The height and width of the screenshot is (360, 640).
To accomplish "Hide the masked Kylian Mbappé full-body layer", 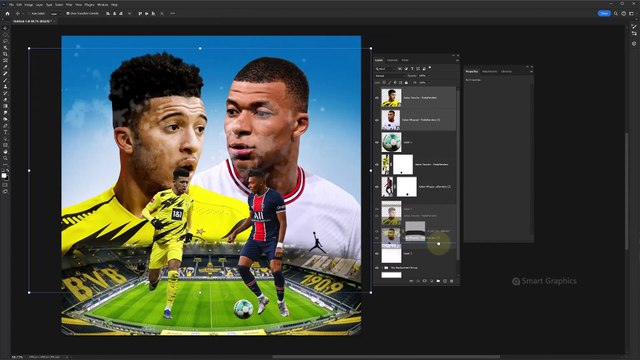I will pyautogui.click(x=377, y=187).
